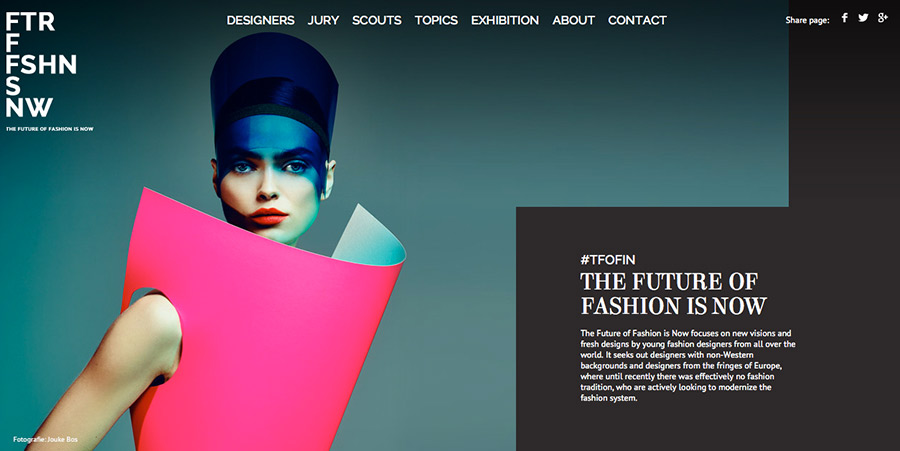The height and width of the screenshot is (451, 900).
Task: Click the Share page label
Action: pyautogui.click(x=807, y=20)
